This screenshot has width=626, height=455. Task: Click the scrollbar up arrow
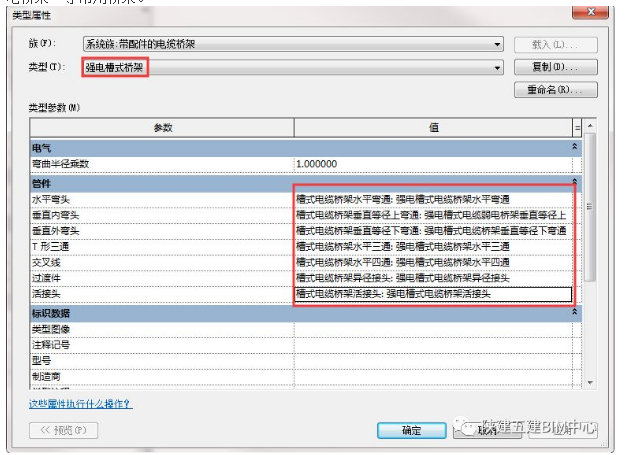click(x=590, y=126)
